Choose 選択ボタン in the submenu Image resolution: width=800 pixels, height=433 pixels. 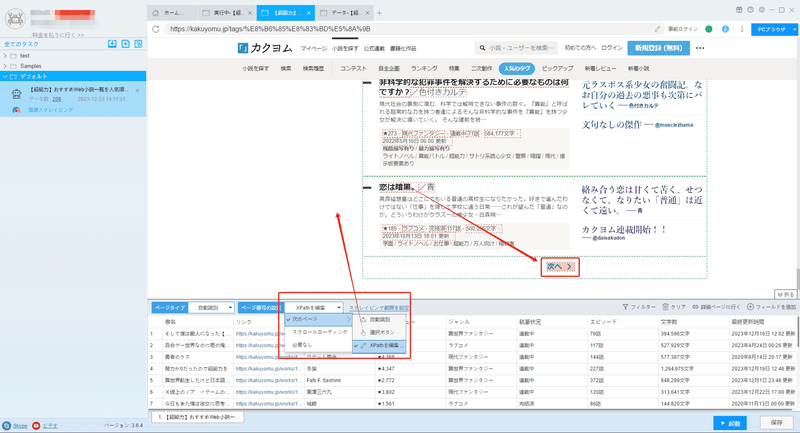[x=380, y=333]
